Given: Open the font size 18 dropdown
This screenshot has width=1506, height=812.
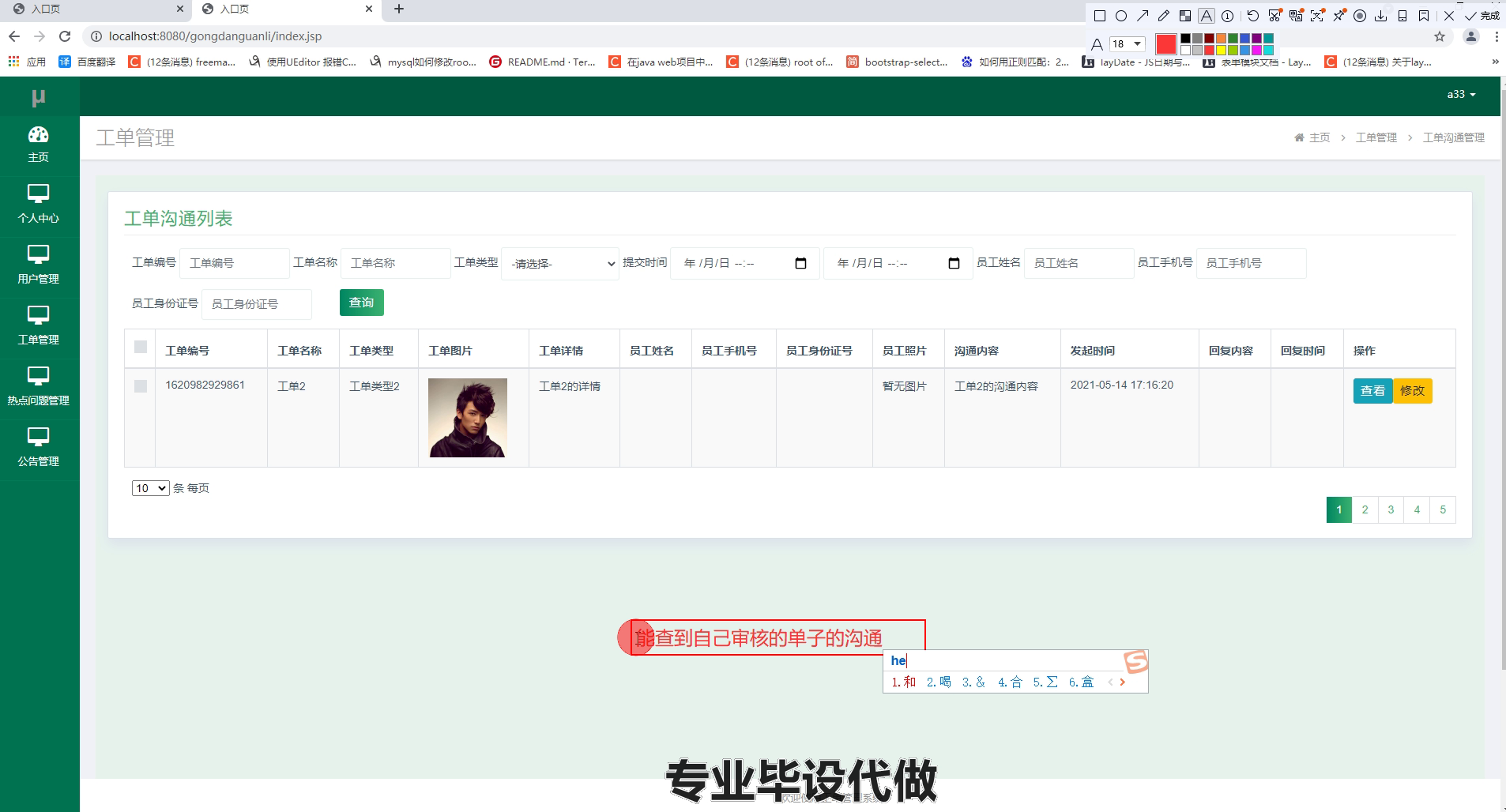Looking at the screenshot, I should [x=1127, y=44].
